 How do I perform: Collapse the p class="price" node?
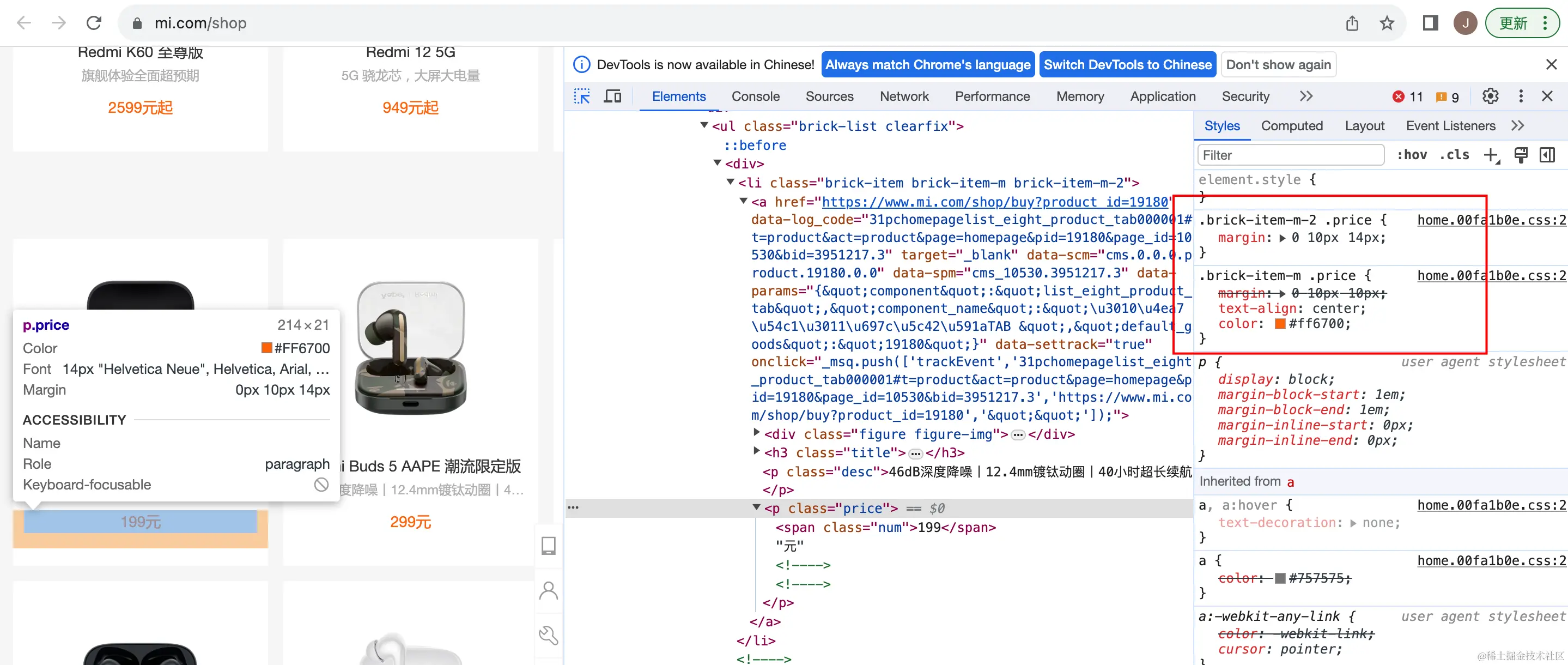pos(756,507)
